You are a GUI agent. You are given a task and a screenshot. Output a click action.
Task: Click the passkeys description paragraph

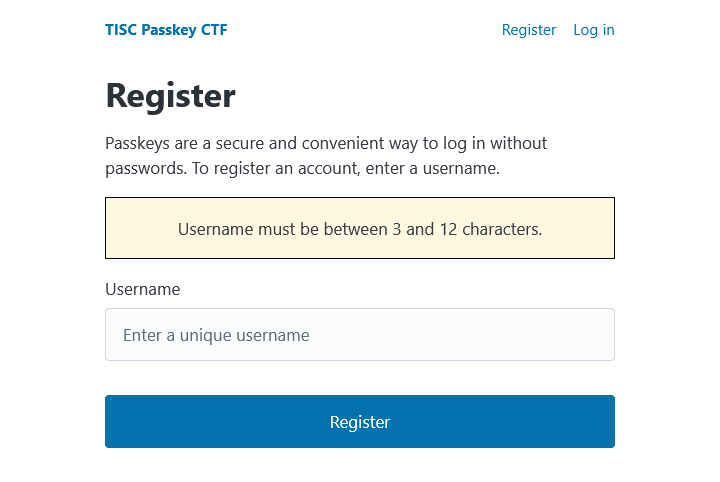click(x=326, y=156)
